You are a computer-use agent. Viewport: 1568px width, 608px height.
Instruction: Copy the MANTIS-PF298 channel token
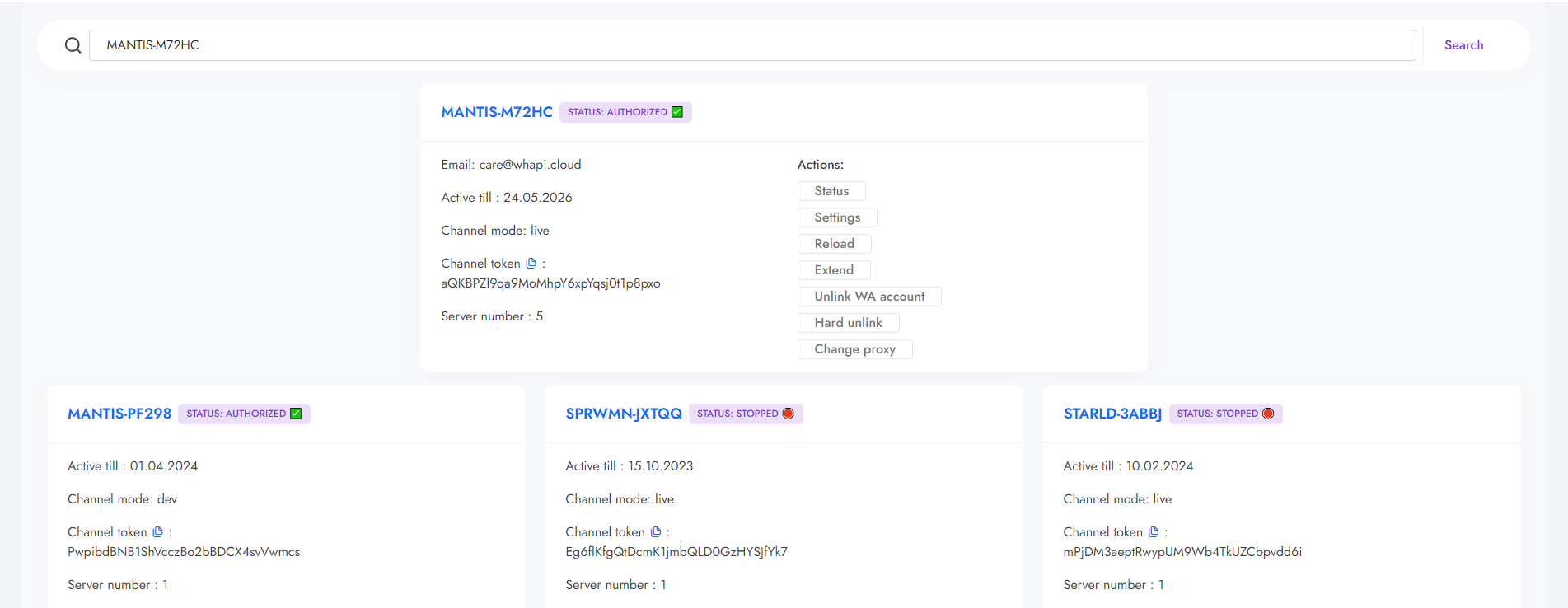point(157,532)
